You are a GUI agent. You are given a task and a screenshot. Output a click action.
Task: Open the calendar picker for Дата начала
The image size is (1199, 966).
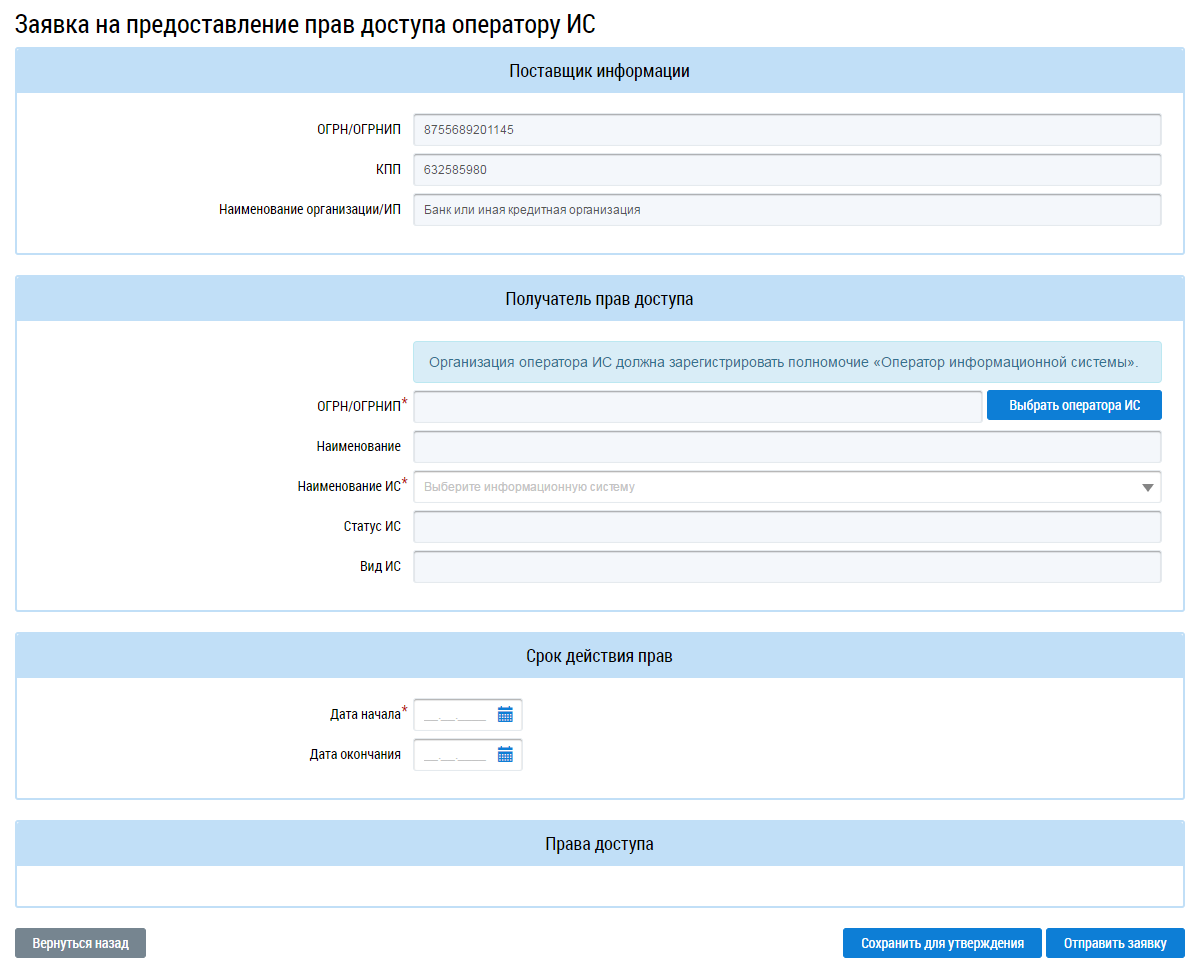505,714
